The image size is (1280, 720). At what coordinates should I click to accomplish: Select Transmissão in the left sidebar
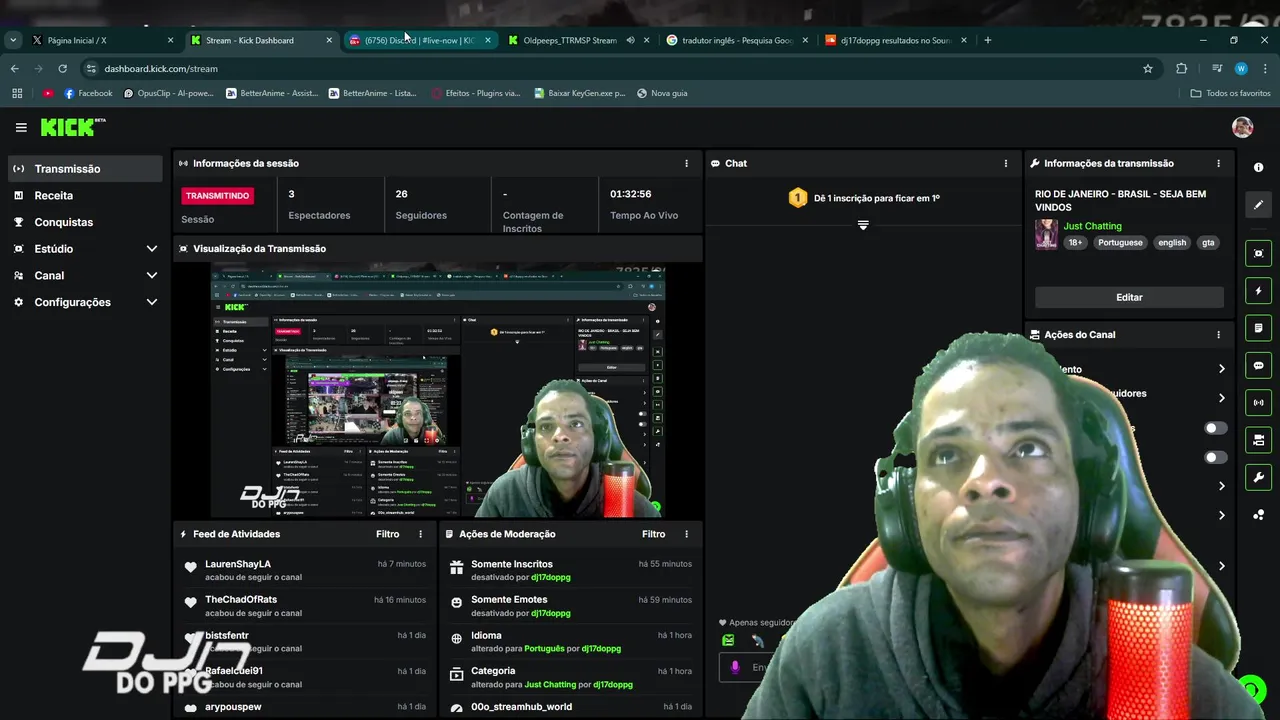tap(85, 169)
